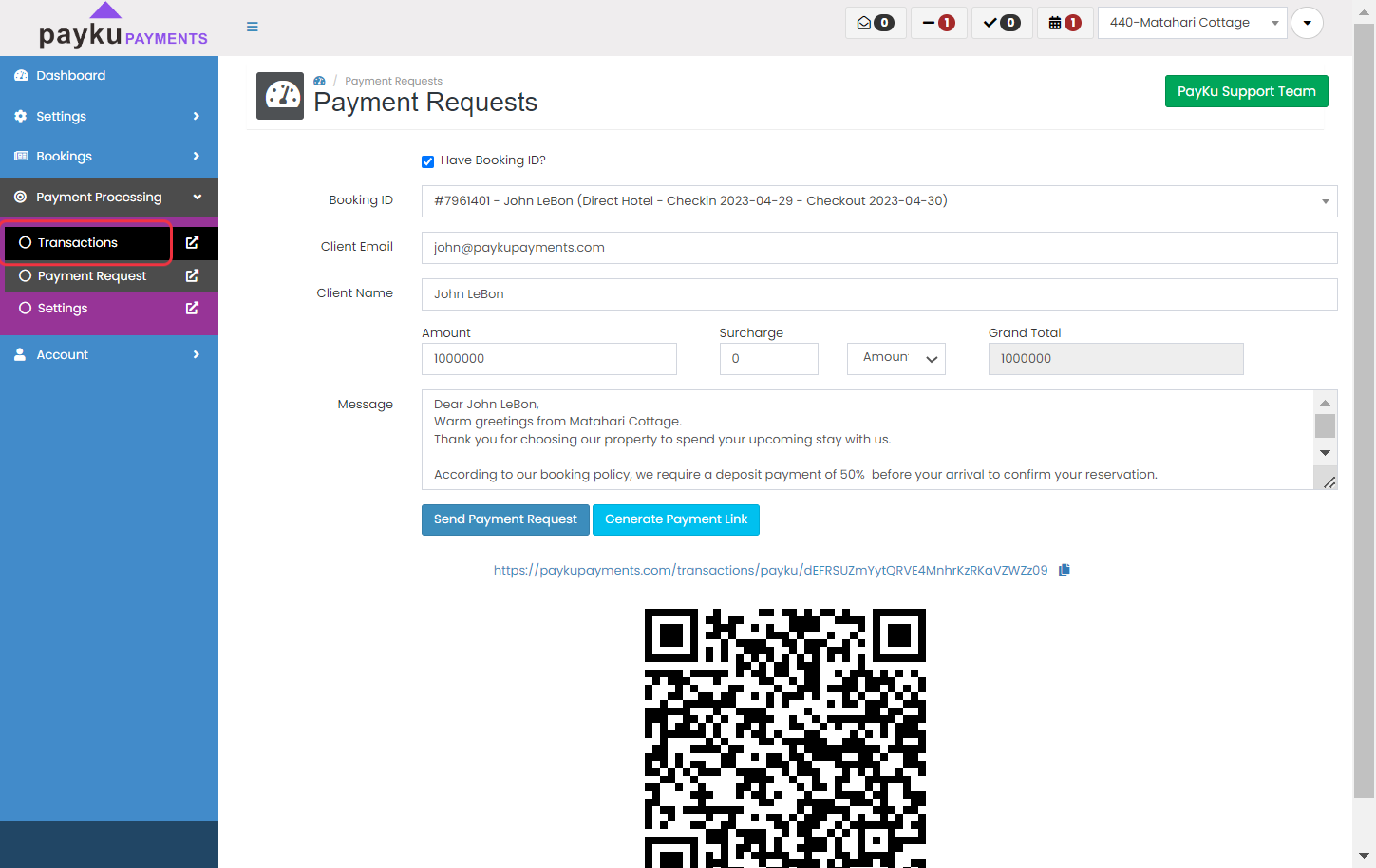Click the PayKu Support Team button
This screenshot has height=868, width=1376.
1247,91
